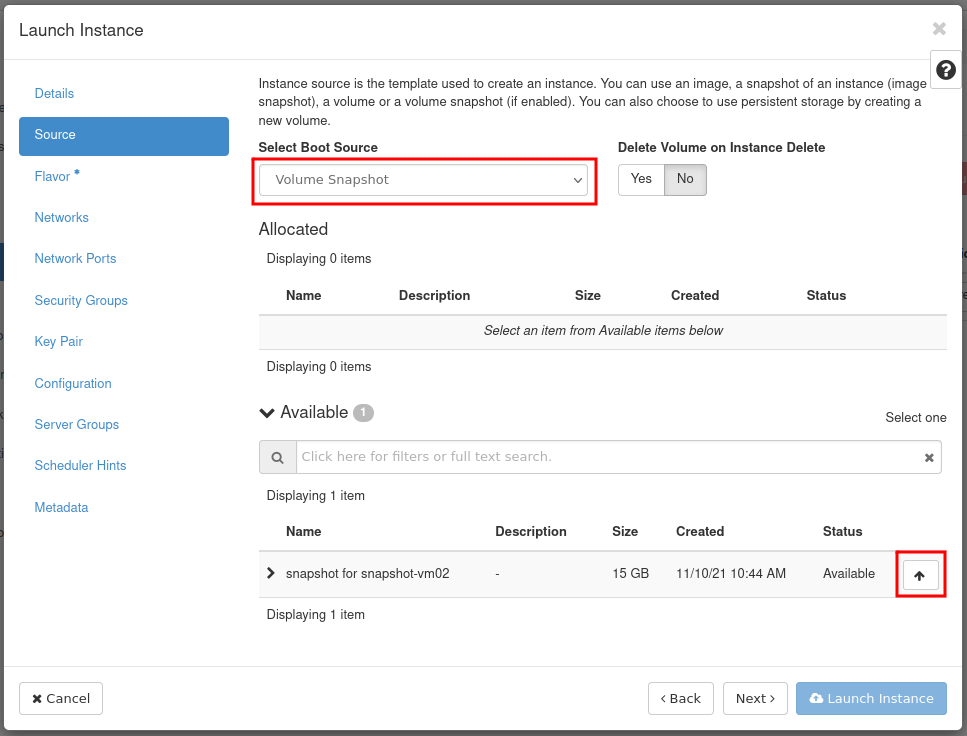Click the Launch Instance button
Image resolution: width=967 pixels, height=736 pixels.
871,698
